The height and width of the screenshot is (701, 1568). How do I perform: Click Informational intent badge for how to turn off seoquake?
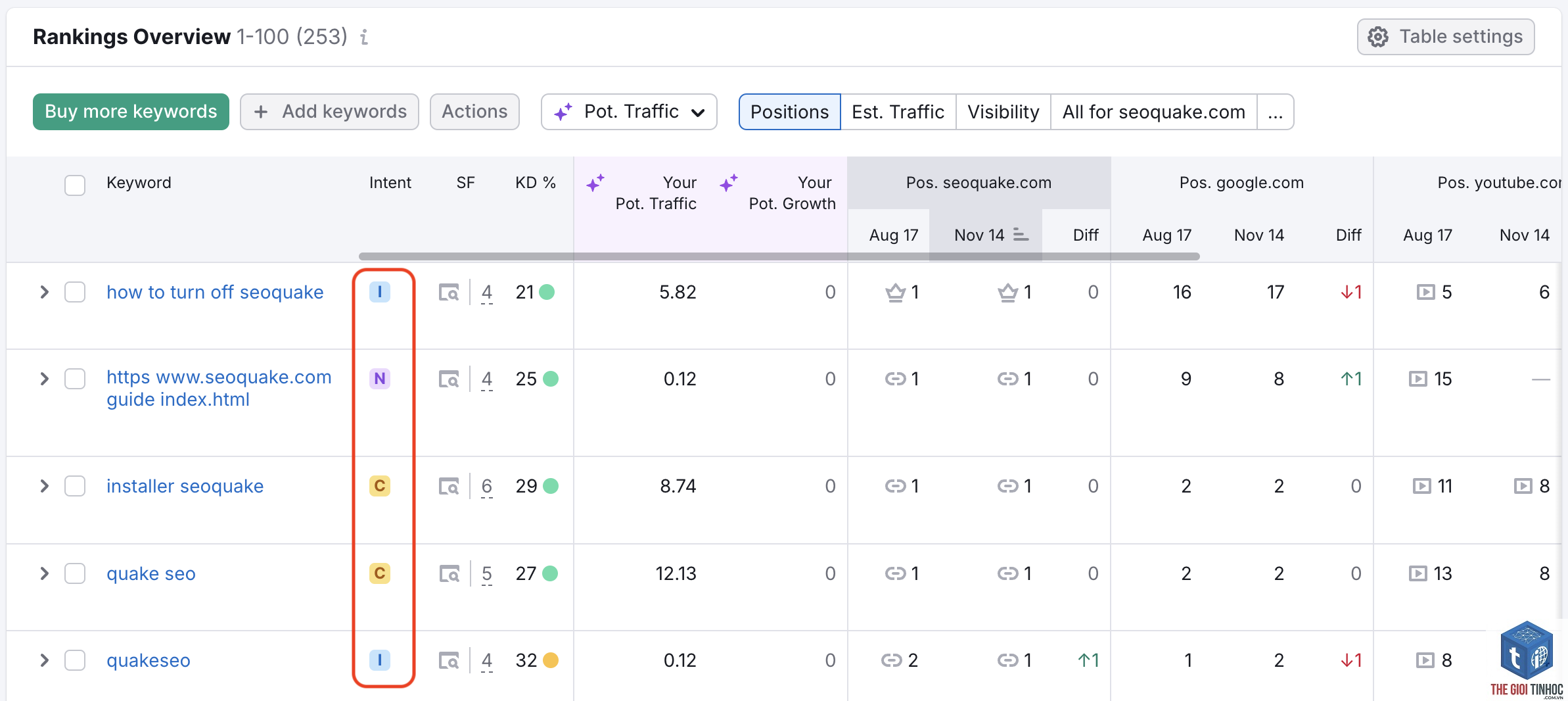pyautogui.click(x=380, y=292)
